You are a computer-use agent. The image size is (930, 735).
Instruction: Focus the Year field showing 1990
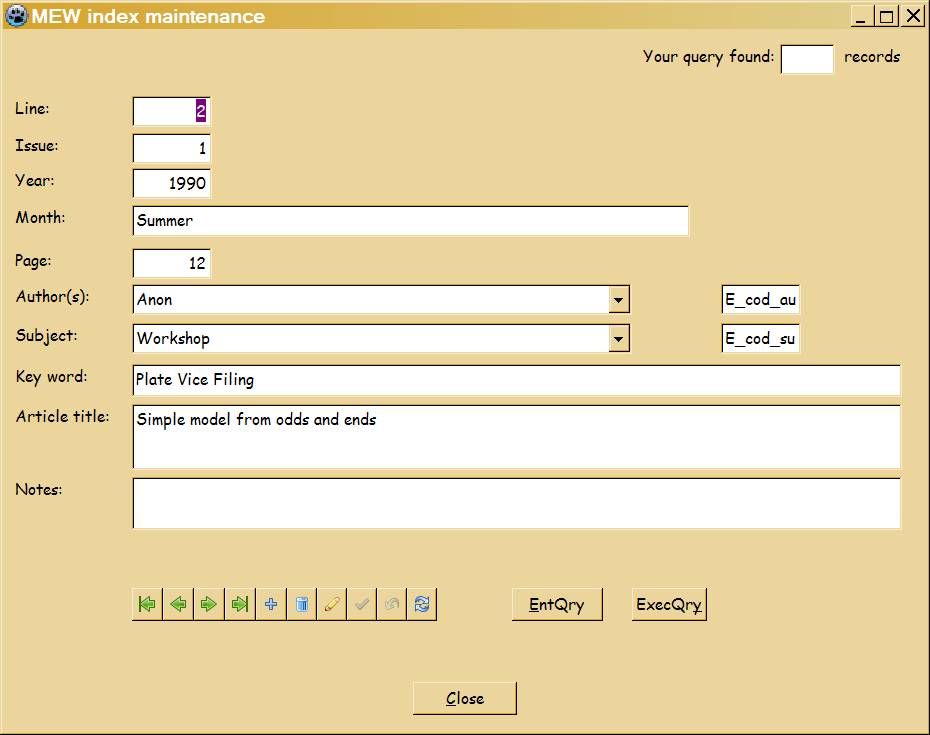pos(171,183)
